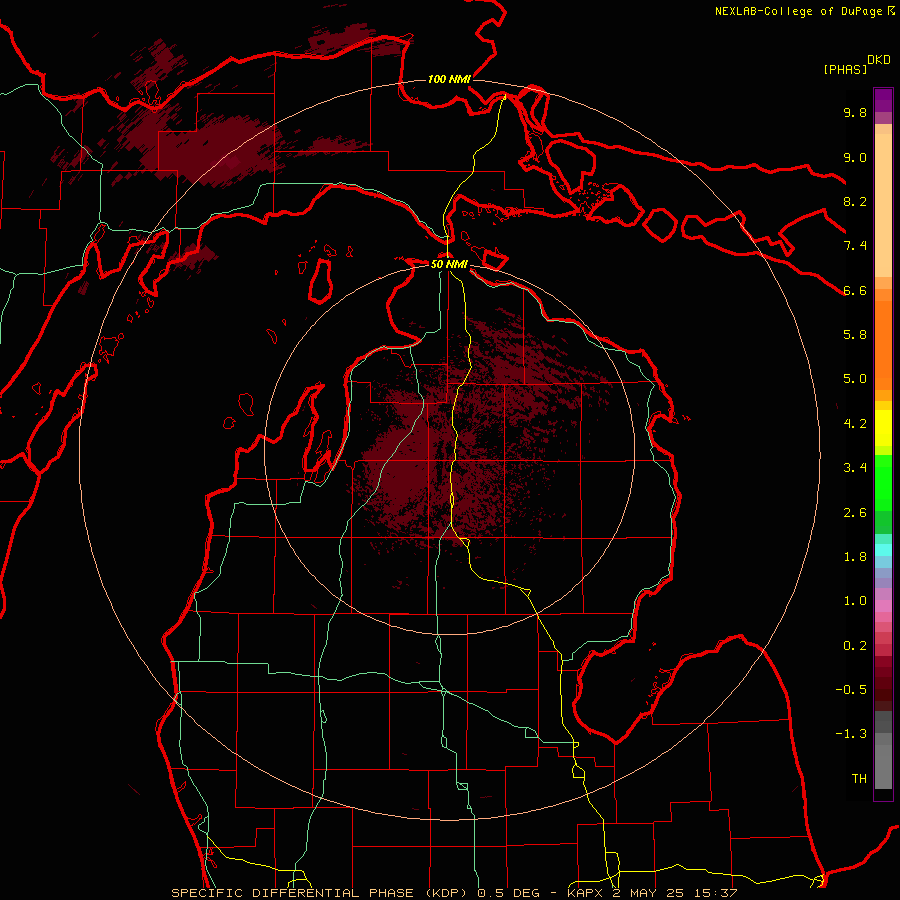
Task: Click the 0.2 scale value
Action: click(855, 646)
